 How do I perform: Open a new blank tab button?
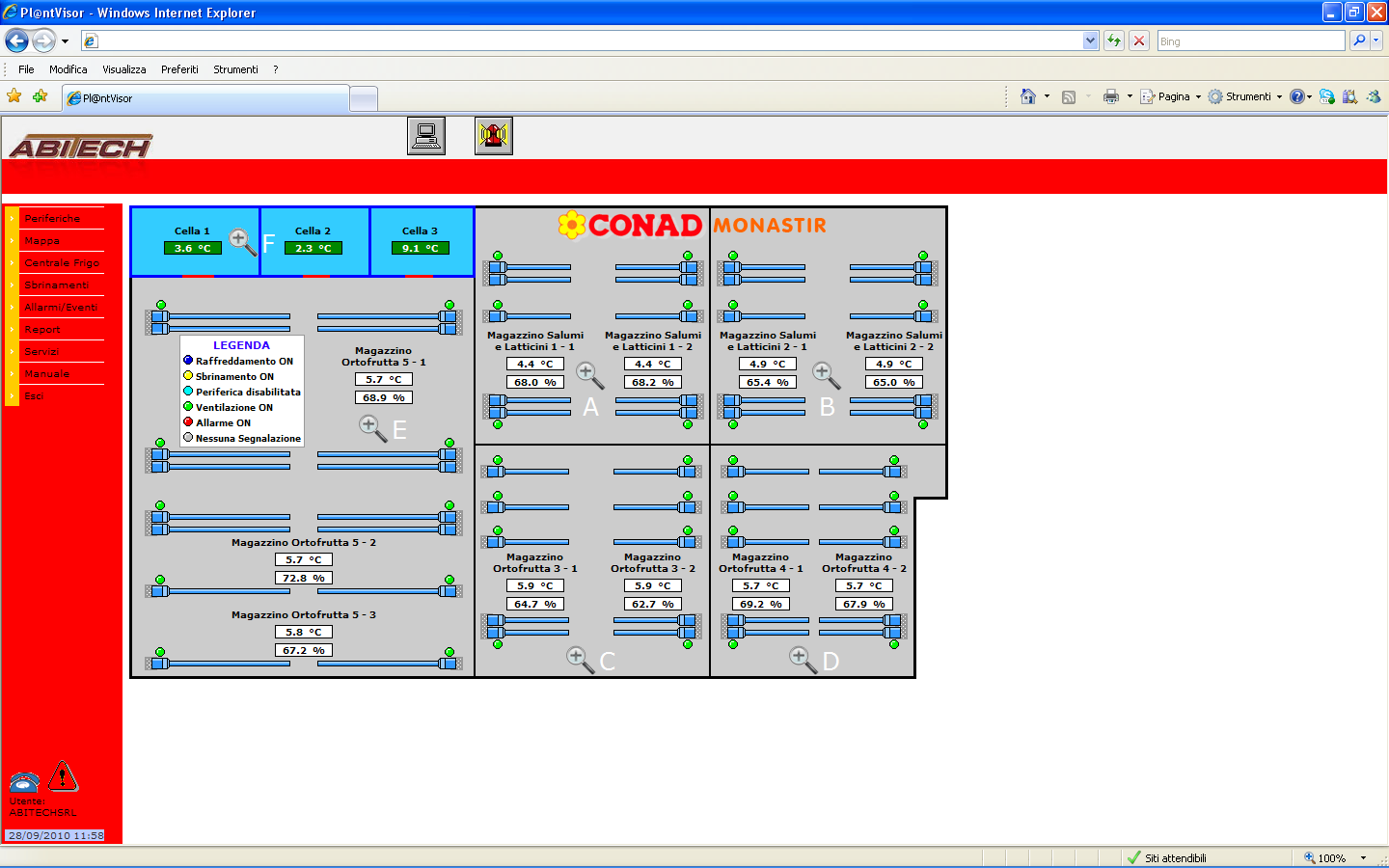[364, 98]
